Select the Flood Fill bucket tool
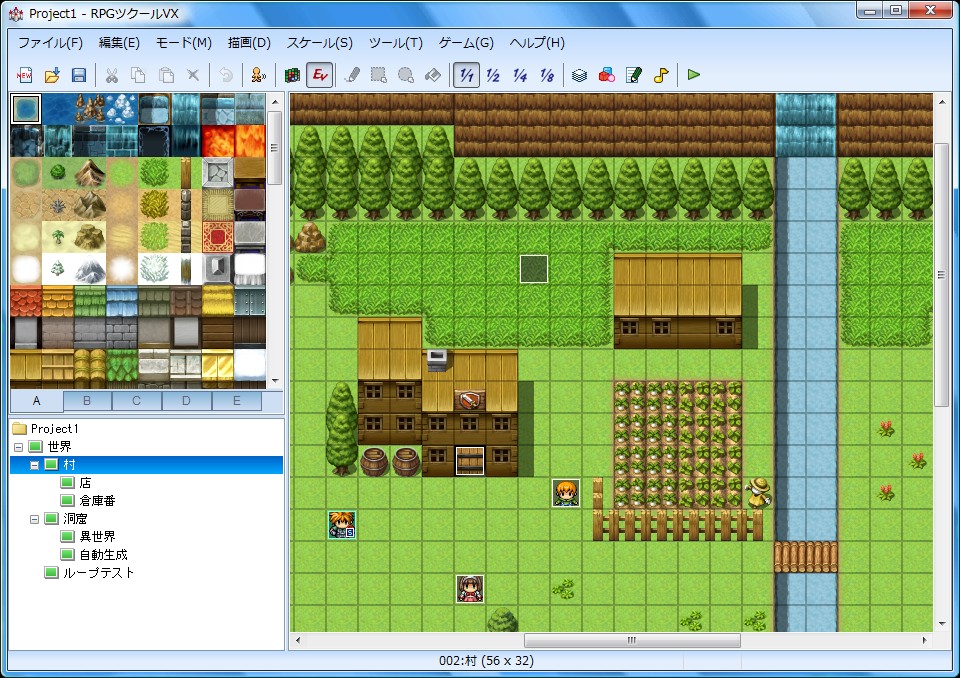 tap(433, 75)
